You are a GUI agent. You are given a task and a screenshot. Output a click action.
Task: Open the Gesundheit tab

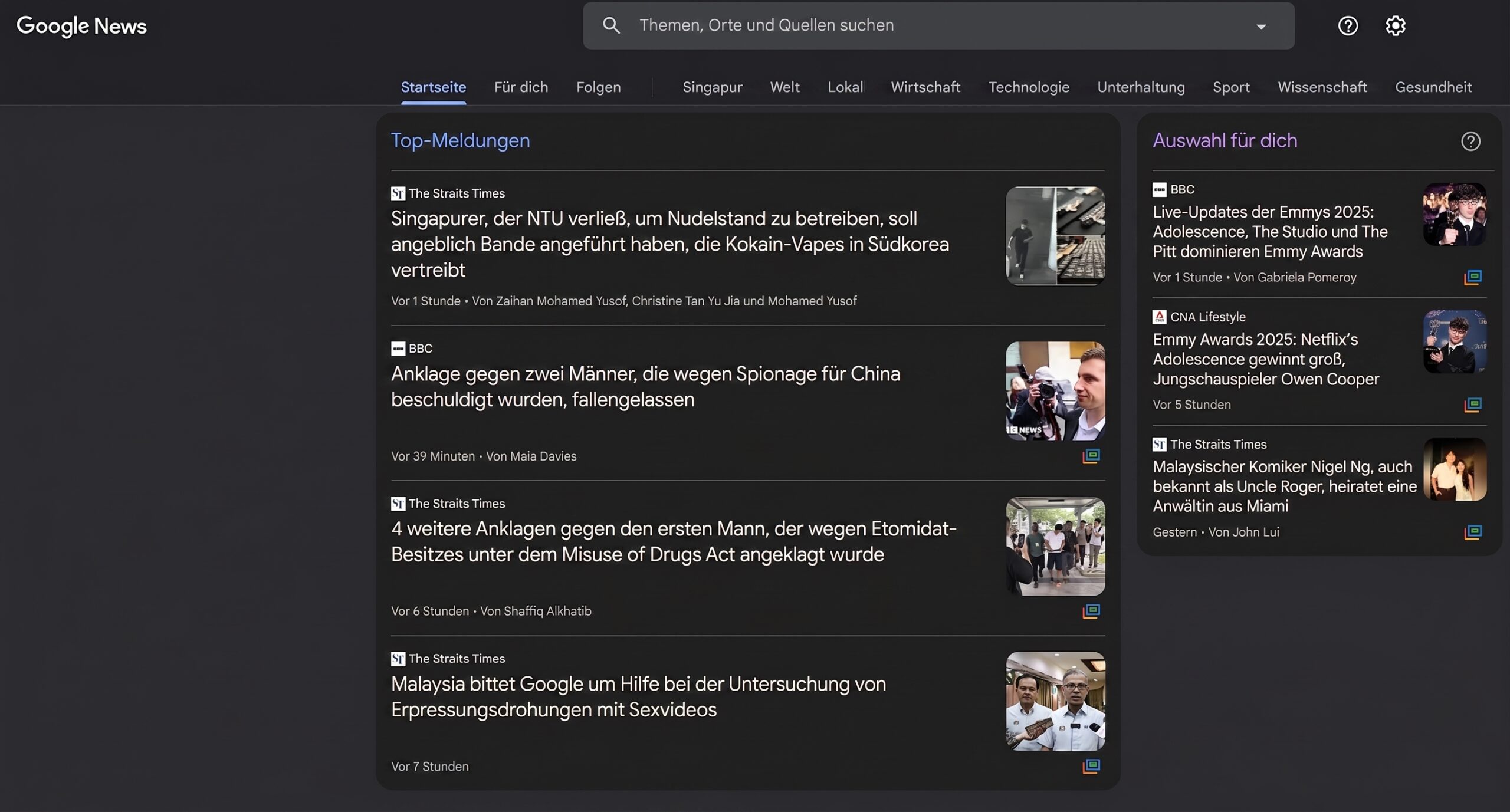1433,87
